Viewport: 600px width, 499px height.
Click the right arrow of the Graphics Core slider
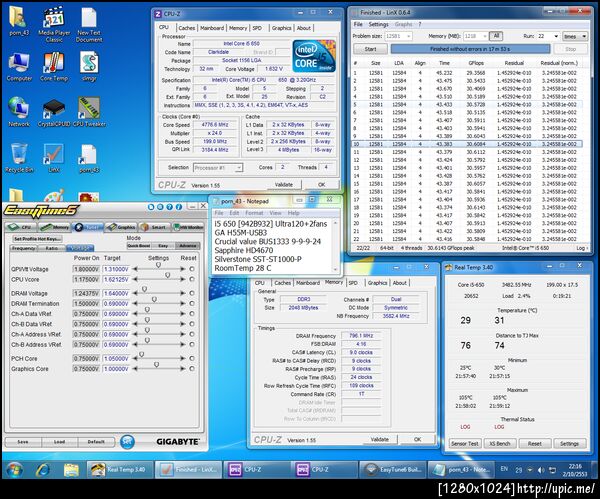click(183, 369)
